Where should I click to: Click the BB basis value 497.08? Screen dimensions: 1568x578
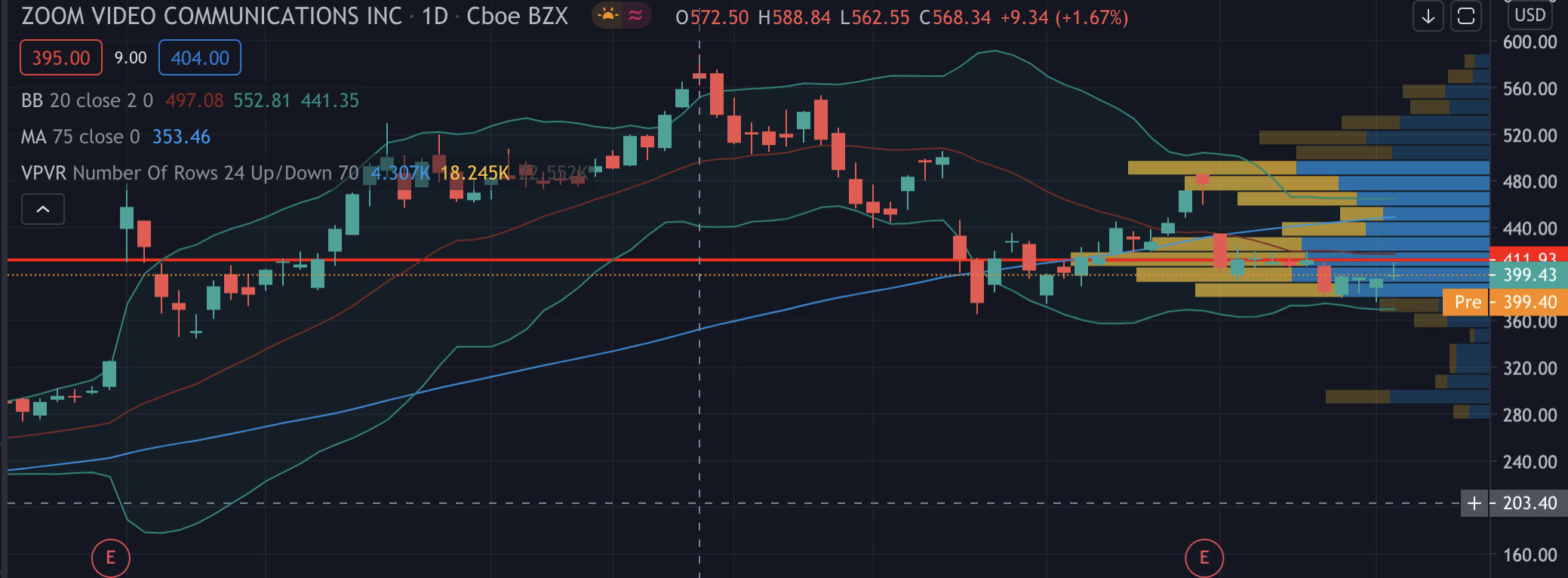(x=195, y=100)
